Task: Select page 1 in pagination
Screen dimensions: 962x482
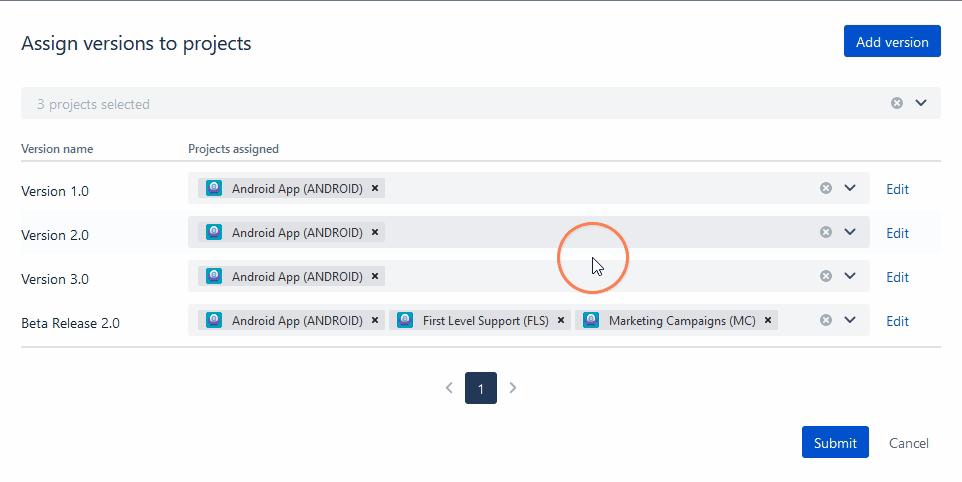Action: [x=481, y=388]
